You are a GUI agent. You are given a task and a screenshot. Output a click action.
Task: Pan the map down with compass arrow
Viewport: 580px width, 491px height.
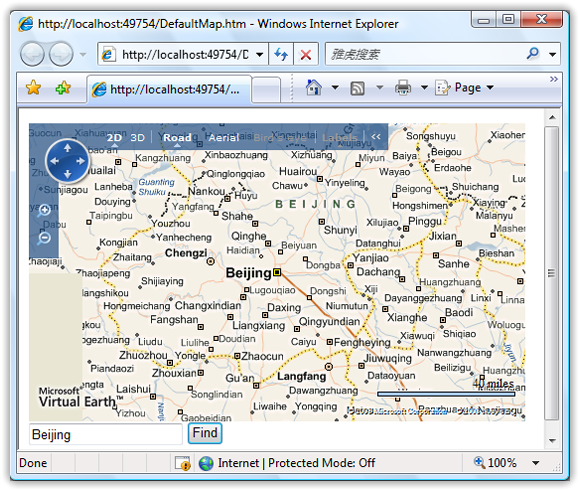67,174
